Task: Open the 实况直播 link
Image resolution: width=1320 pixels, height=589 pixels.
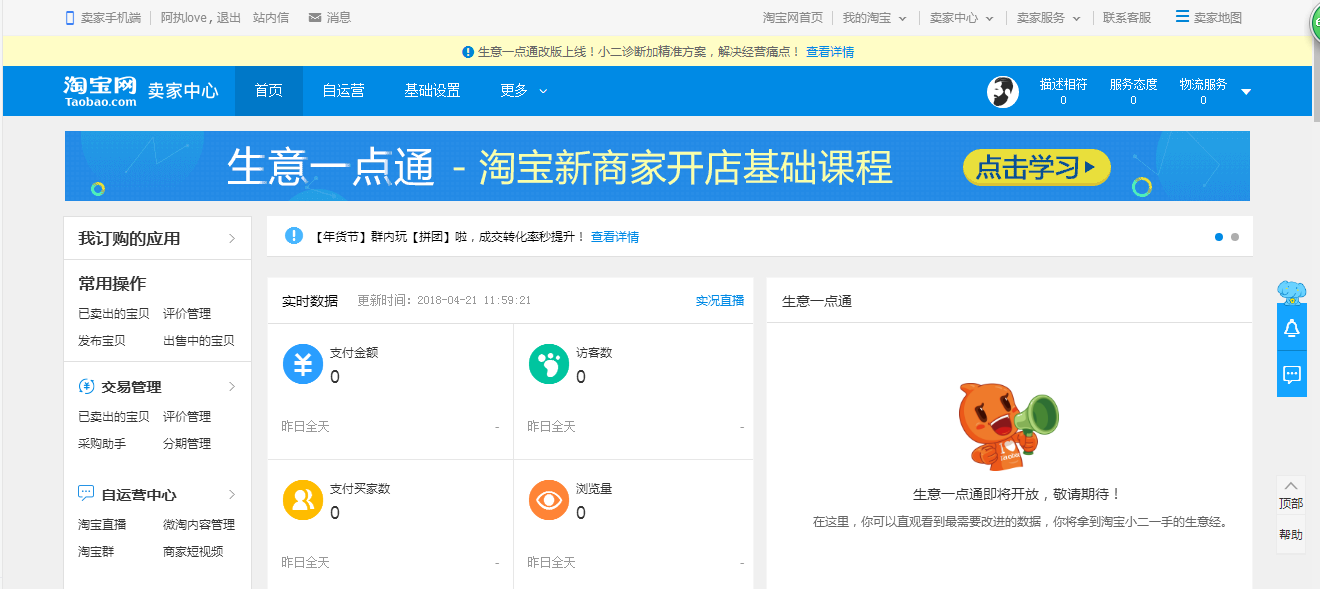Action: [x=719, y=301]
